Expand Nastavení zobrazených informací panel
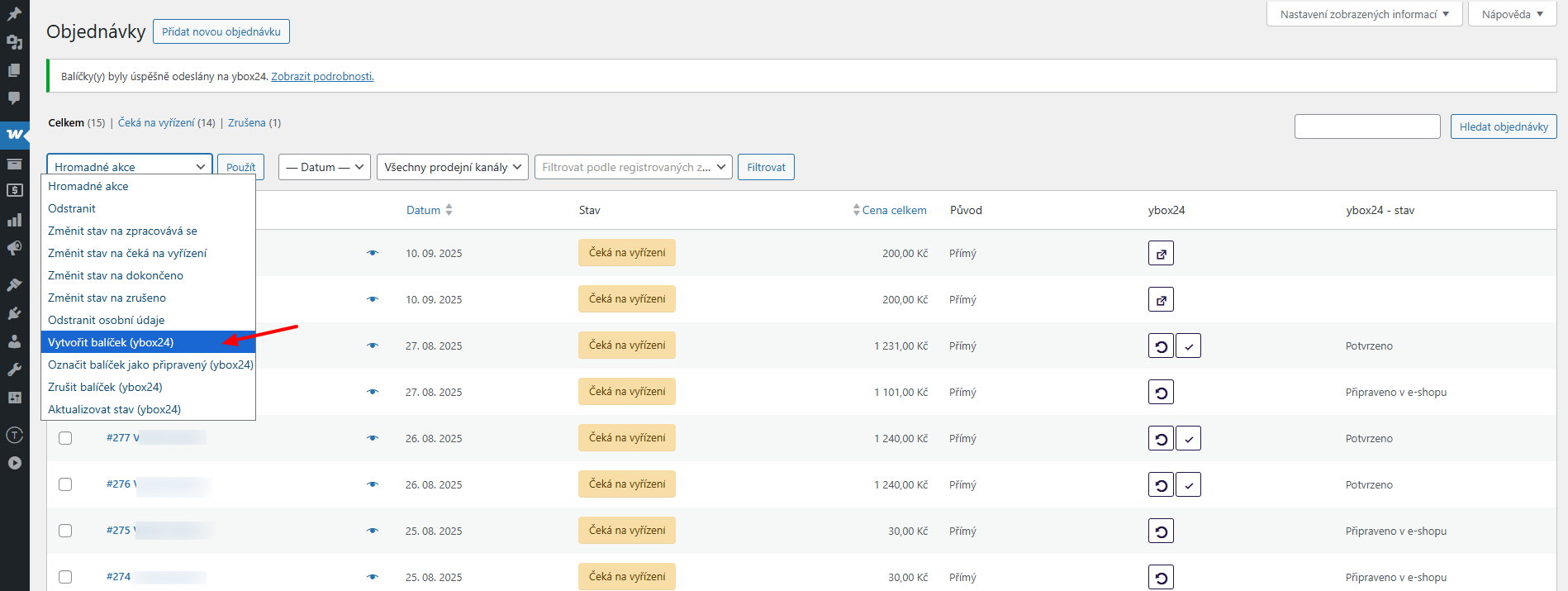Viewport: 1568px width, 591px height. pyautogui.click(x=1364, y=14)
